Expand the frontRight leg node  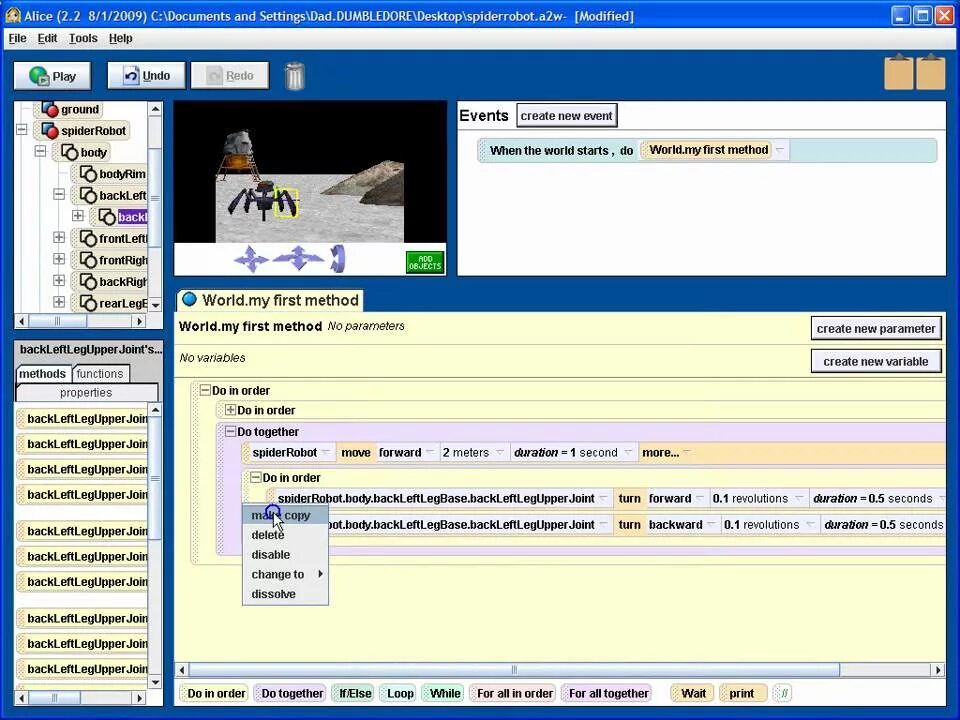point(59,259)
